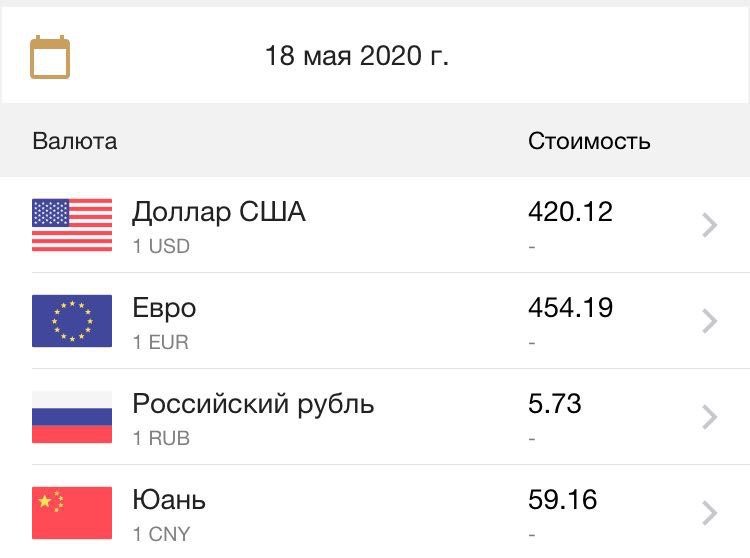750x558 pixels.
Task: Click the Валюта column header
Action: click(x=75, y=141)
